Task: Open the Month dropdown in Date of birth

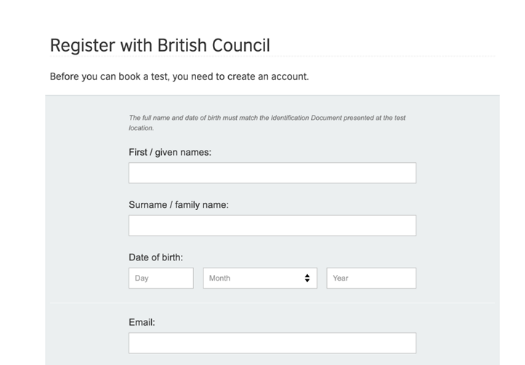Action: 260,278
